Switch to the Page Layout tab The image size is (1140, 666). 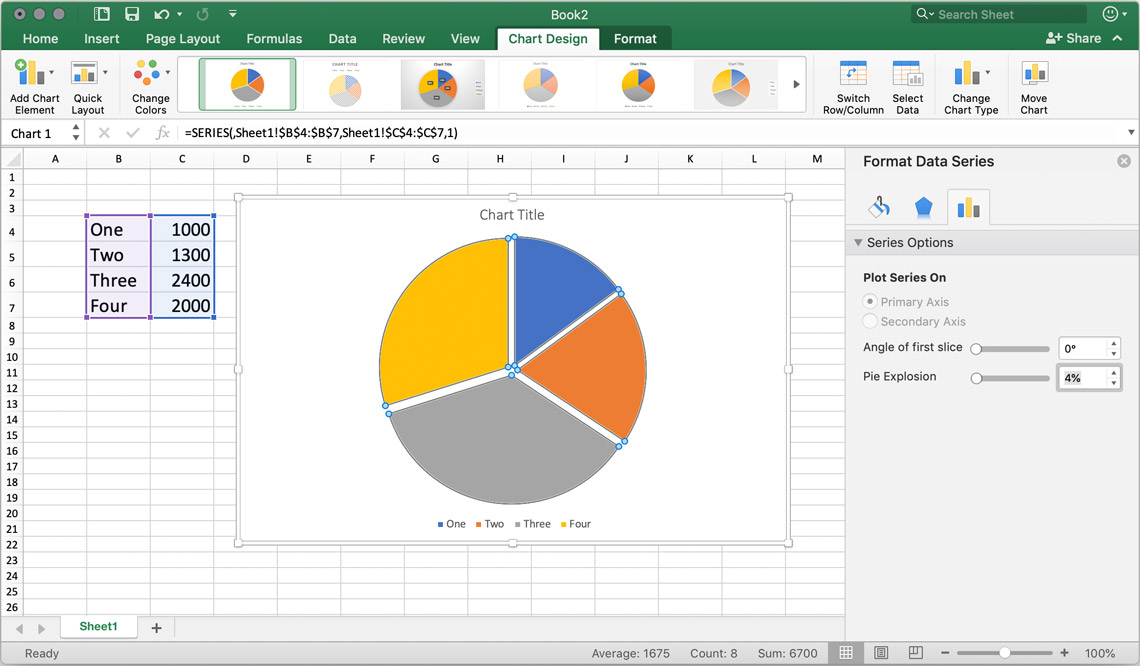pyautogui.click(x=182, y=39)
